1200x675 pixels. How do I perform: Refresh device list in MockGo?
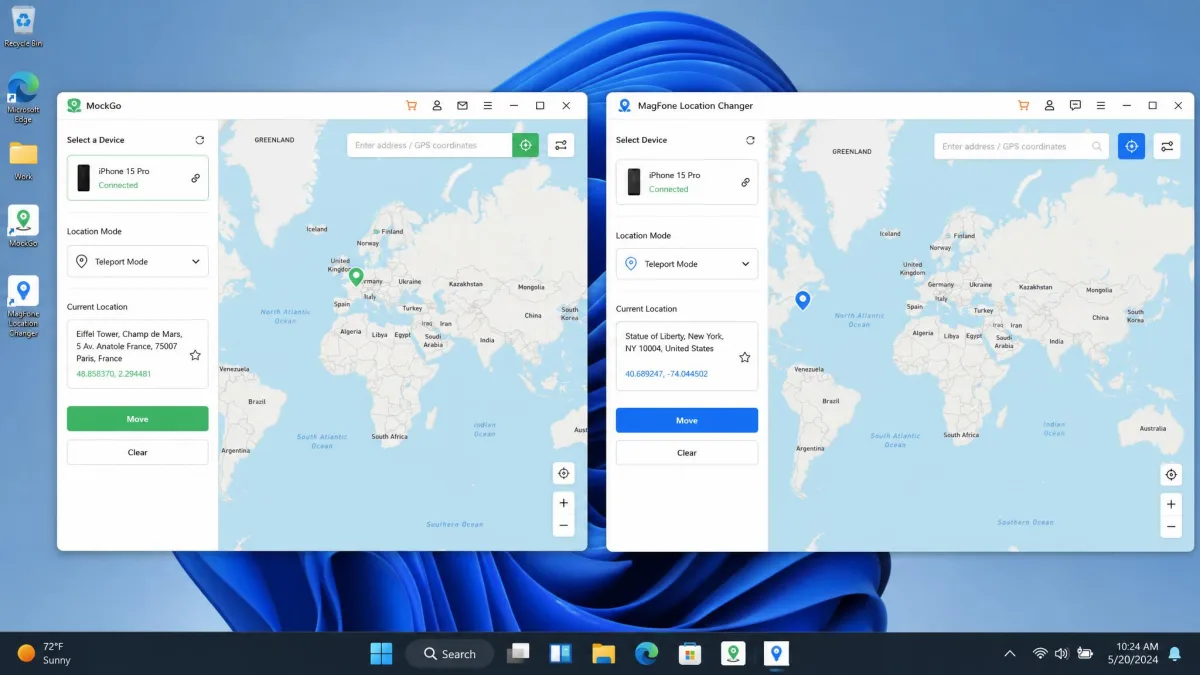point(200,140)
